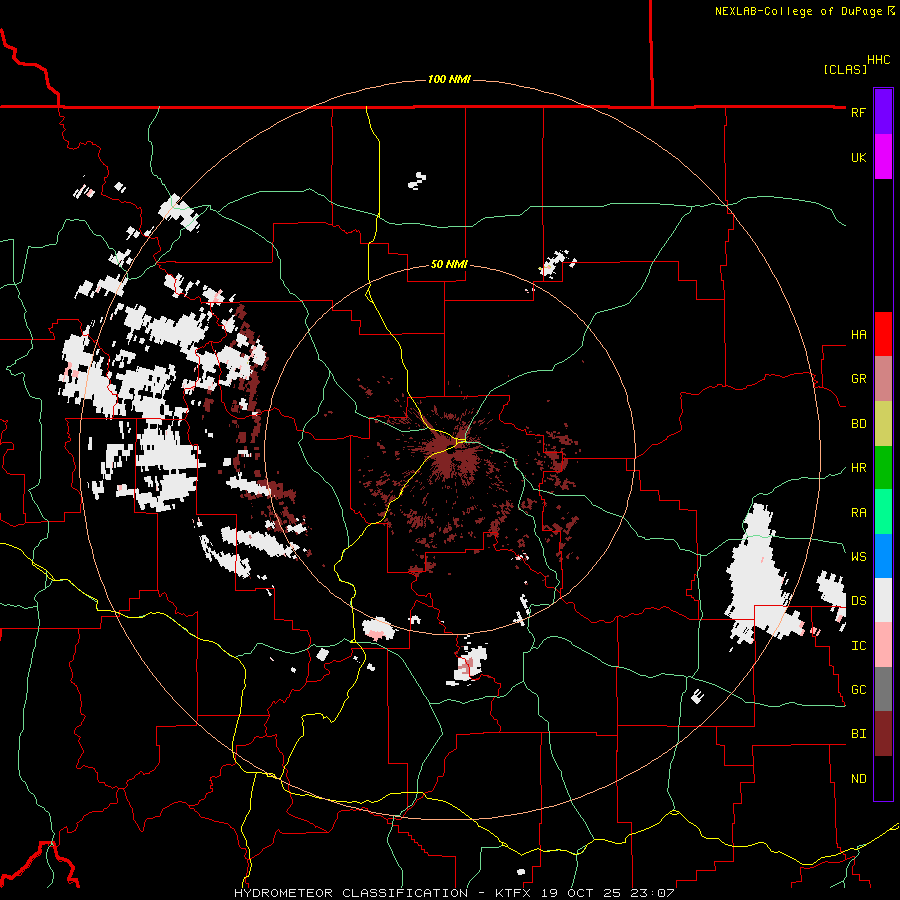Click the DS white legend swatch
This screenshot has height=900, width=900.
tap(883, 600)
